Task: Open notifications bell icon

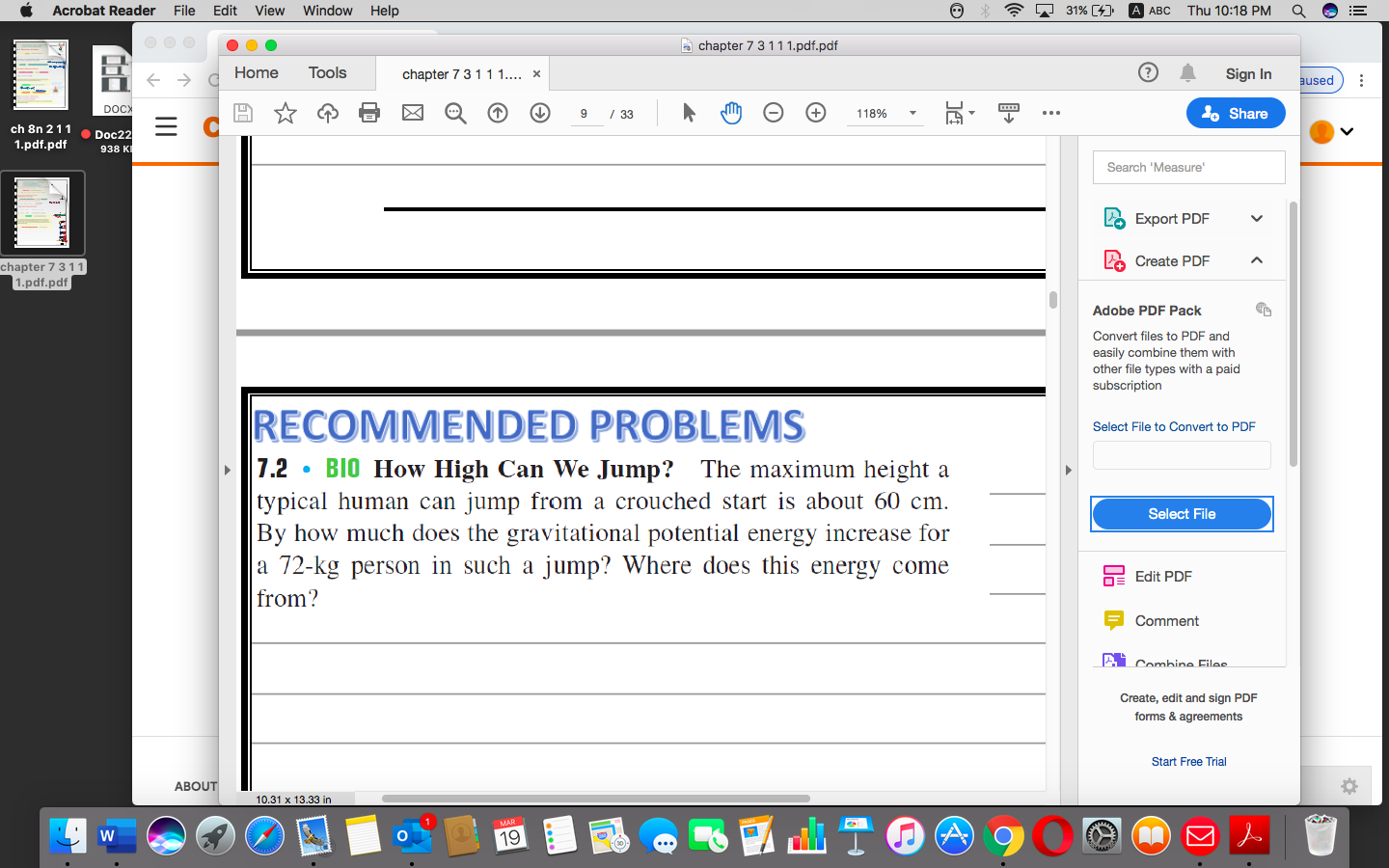Action: click(x=1188, y=72)
